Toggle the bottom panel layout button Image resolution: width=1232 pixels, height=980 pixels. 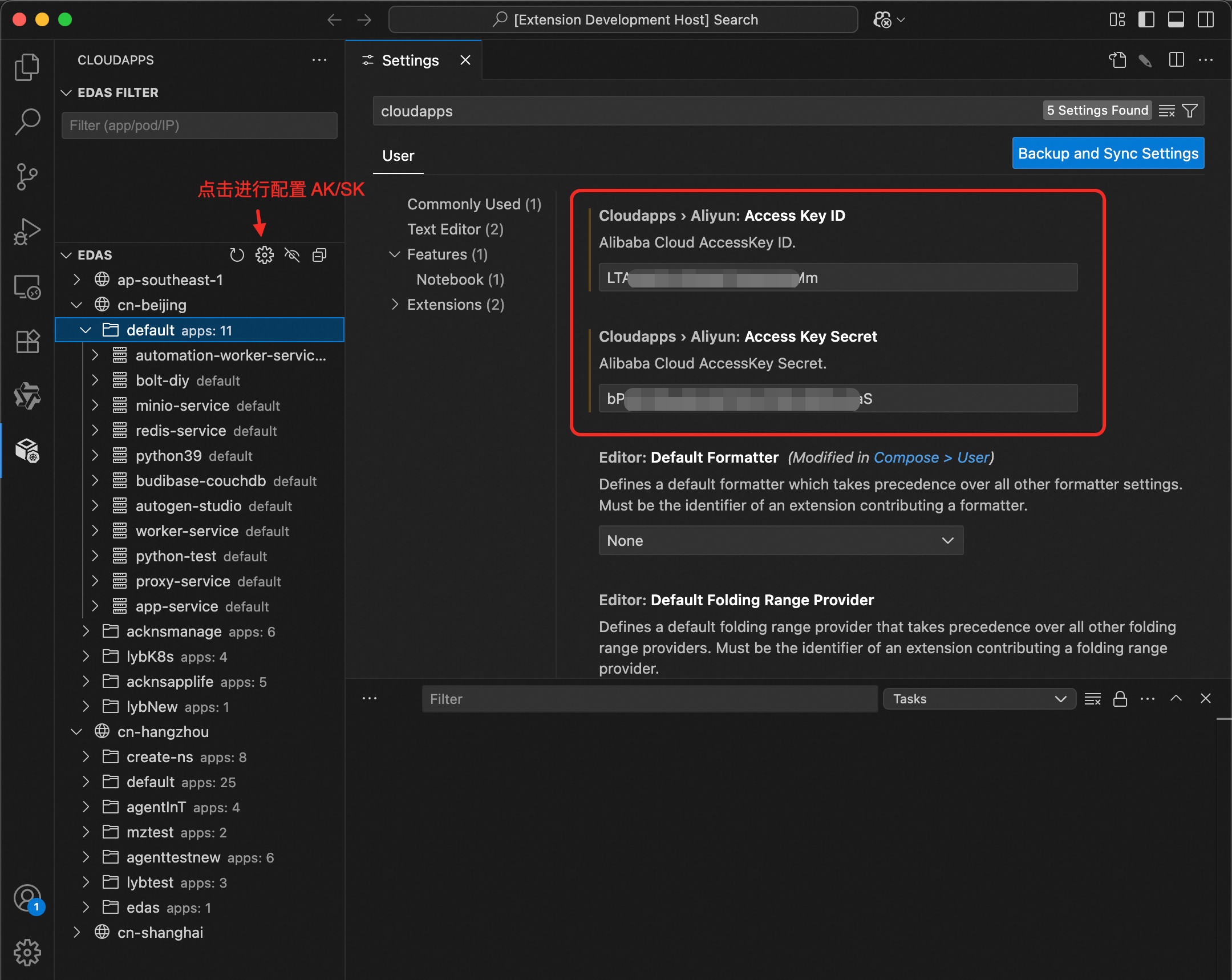1176,19
